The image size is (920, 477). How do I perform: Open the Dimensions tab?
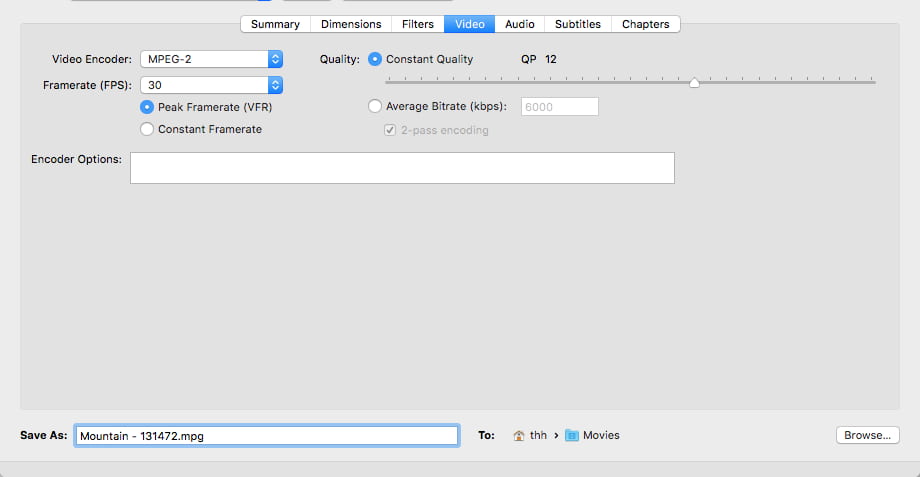351,24
